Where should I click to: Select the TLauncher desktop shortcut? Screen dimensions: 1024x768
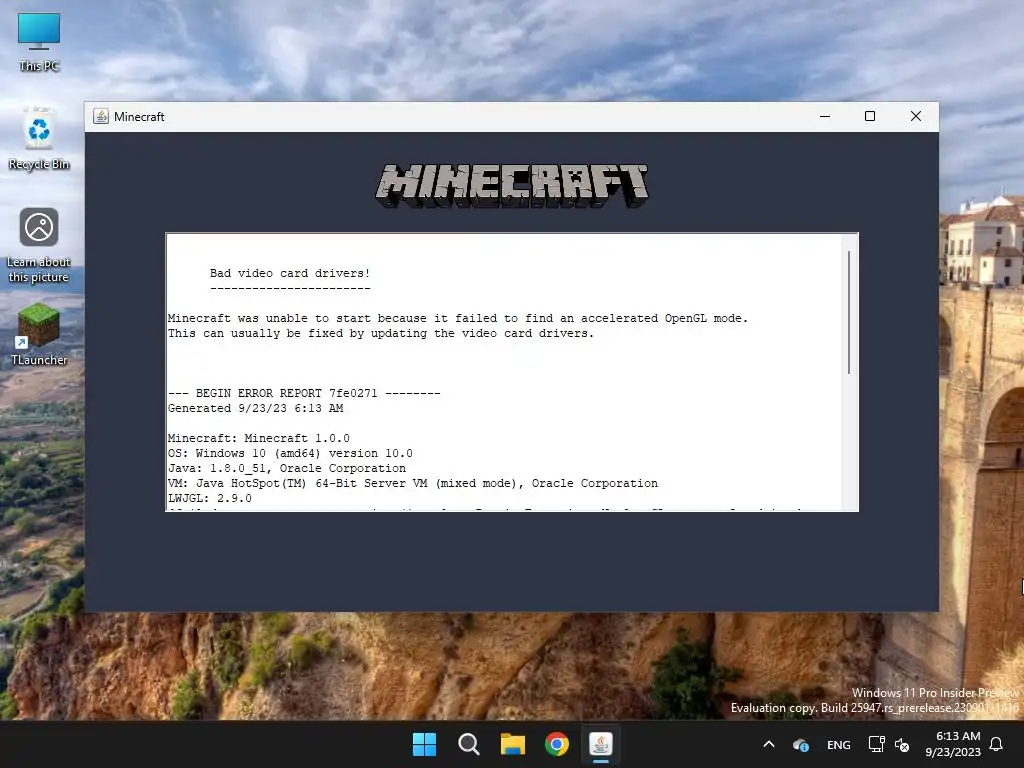tap(39, 334)
